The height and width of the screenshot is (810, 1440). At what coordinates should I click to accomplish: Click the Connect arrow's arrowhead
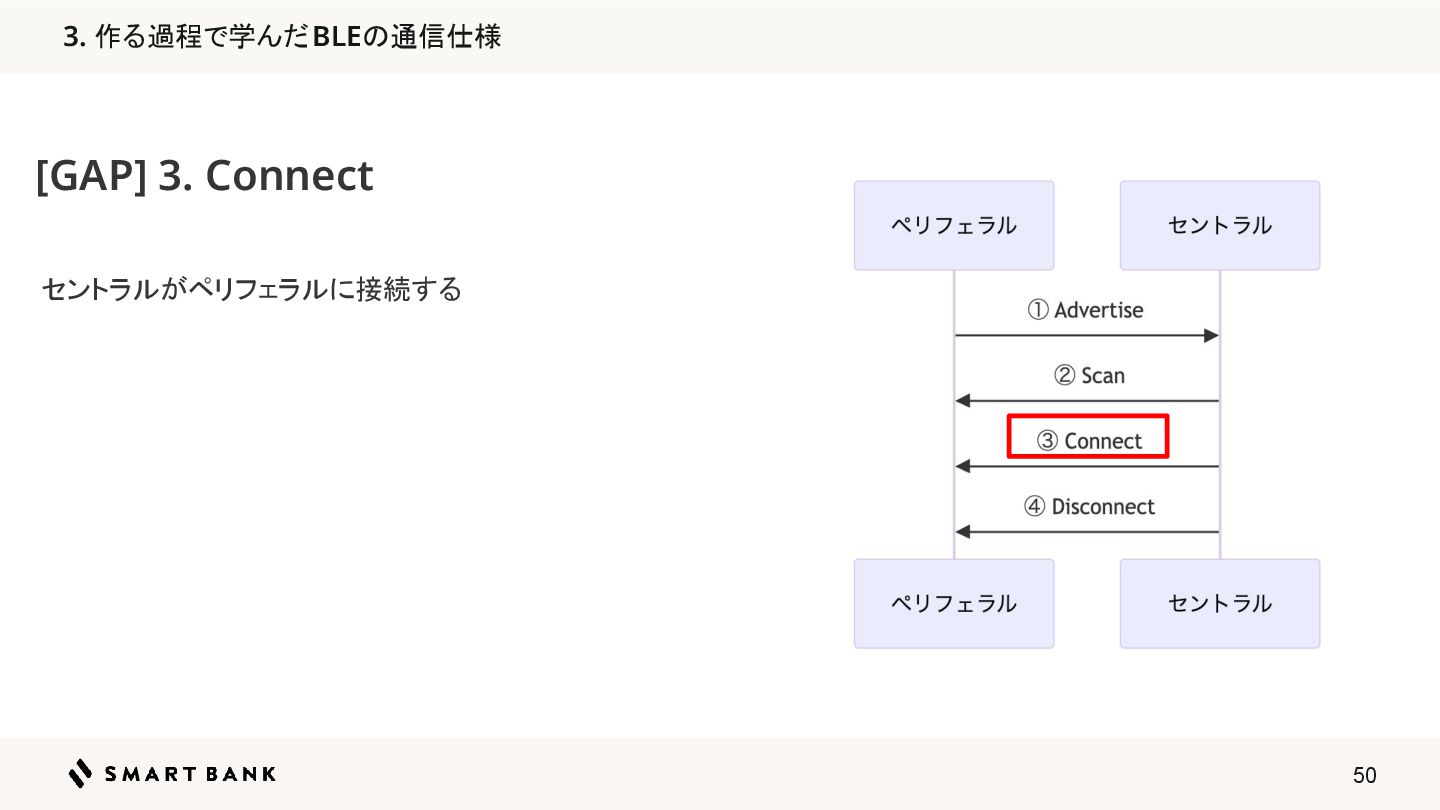pos(963,467)
